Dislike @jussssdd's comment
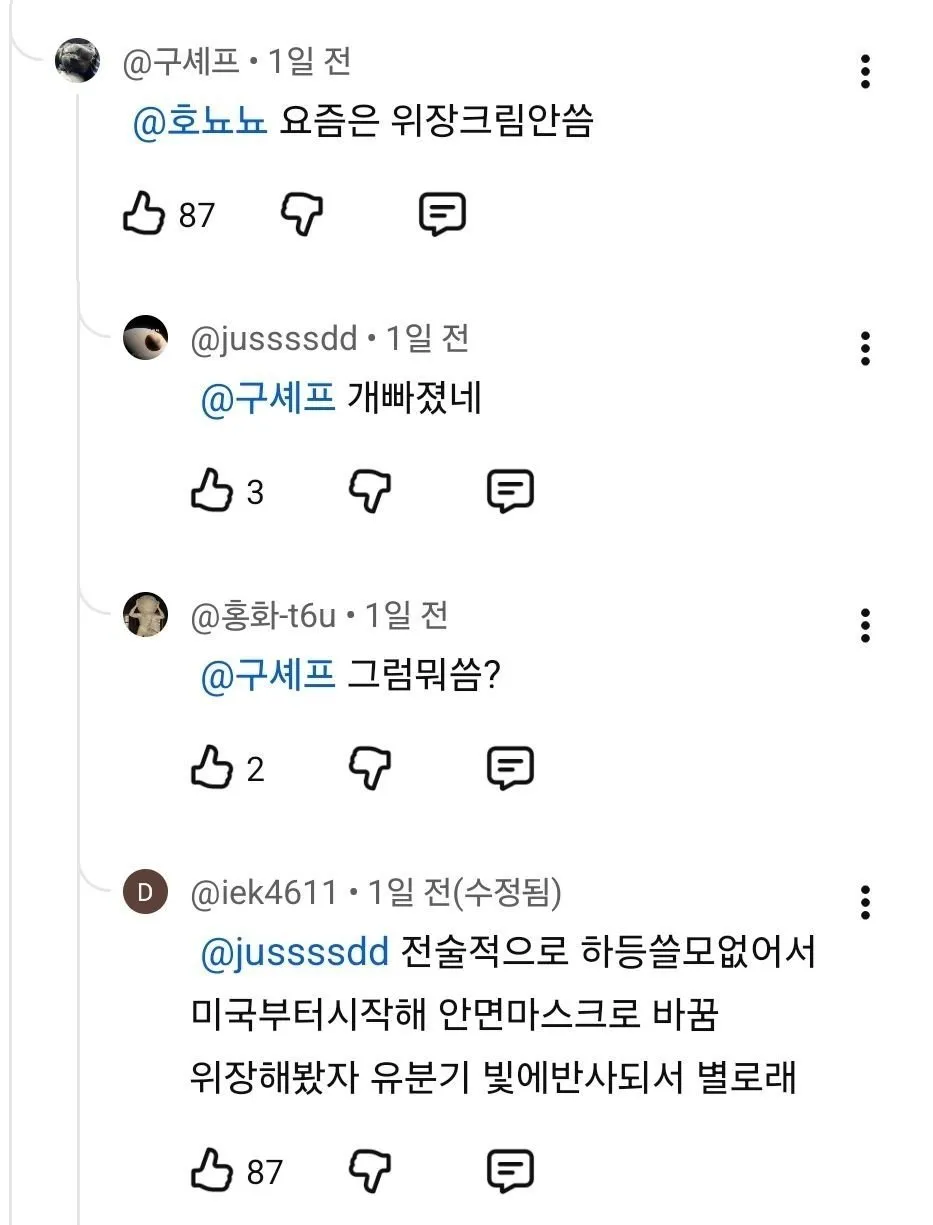Screen dimensions: 933x1225 click(x=370, y=489)
